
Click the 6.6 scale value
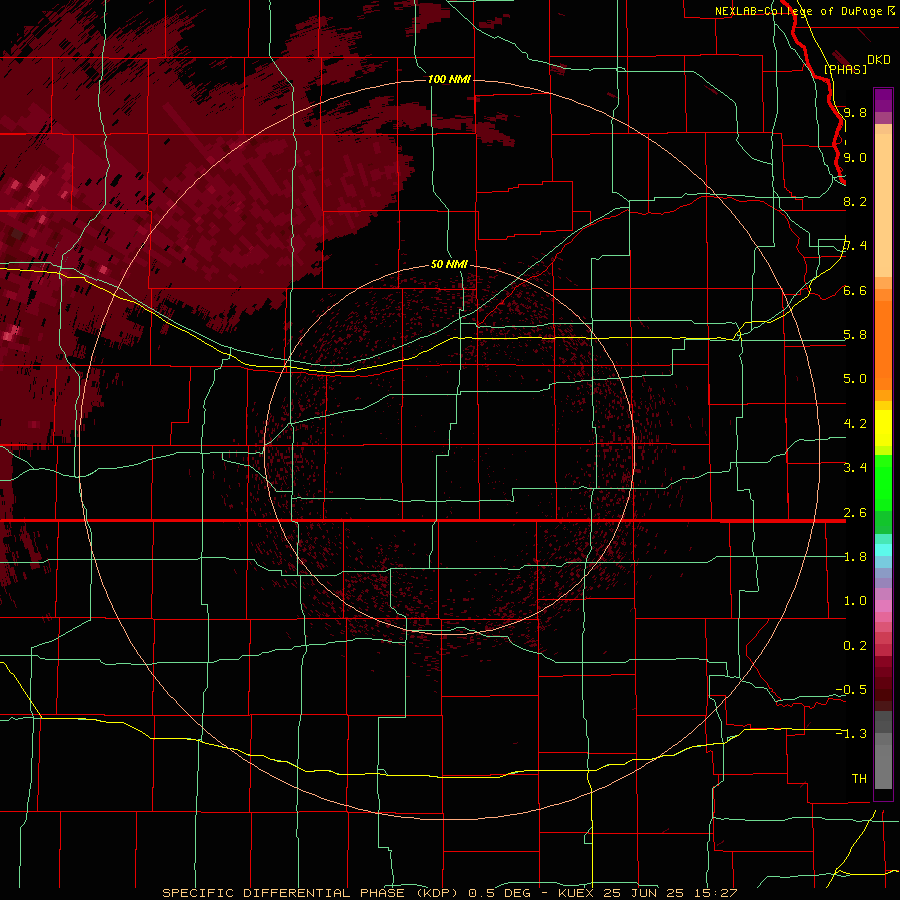[x=855, y=290]
